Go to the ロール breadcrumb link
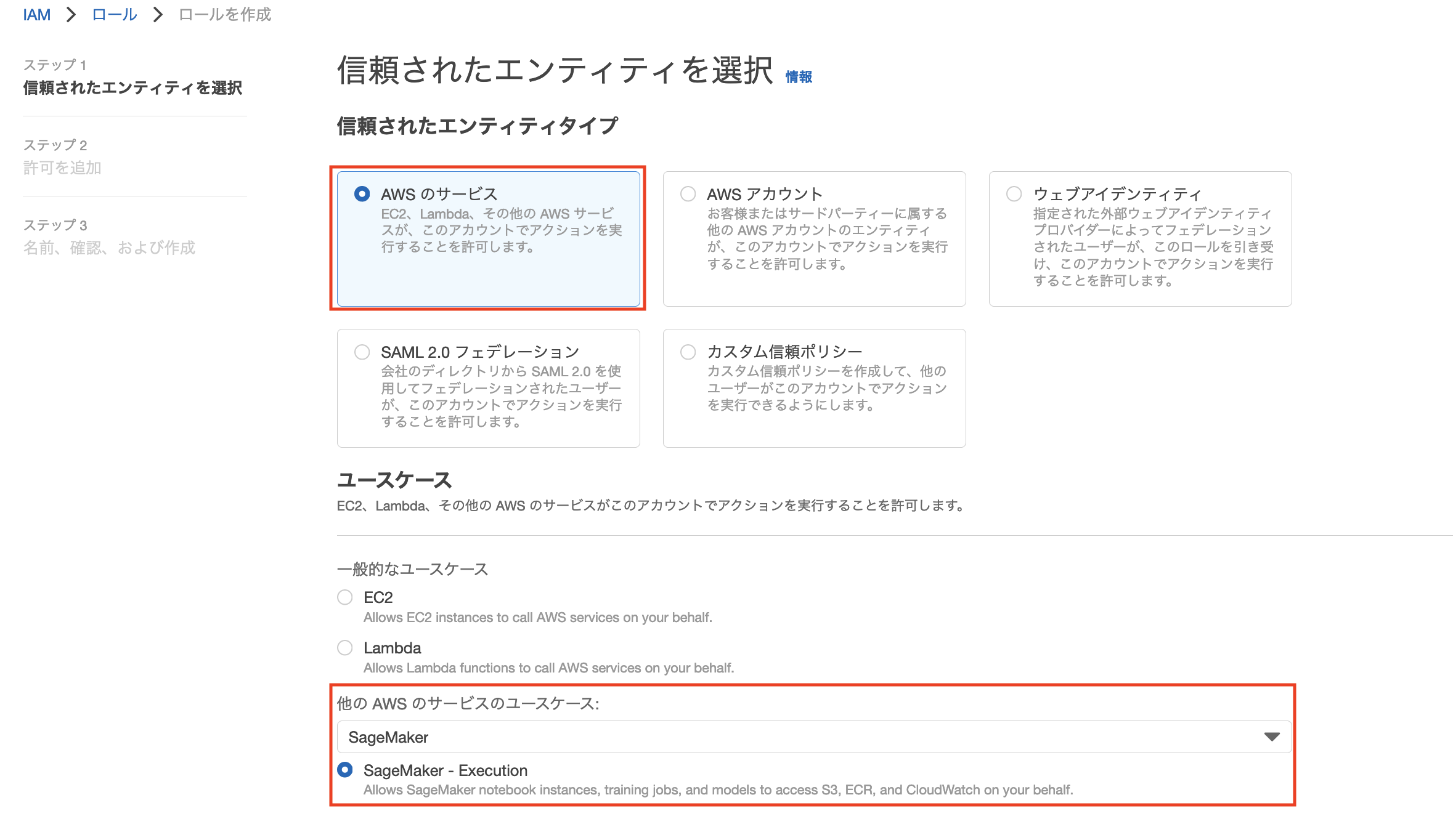The image size is (1453, 840). [115, 15]
